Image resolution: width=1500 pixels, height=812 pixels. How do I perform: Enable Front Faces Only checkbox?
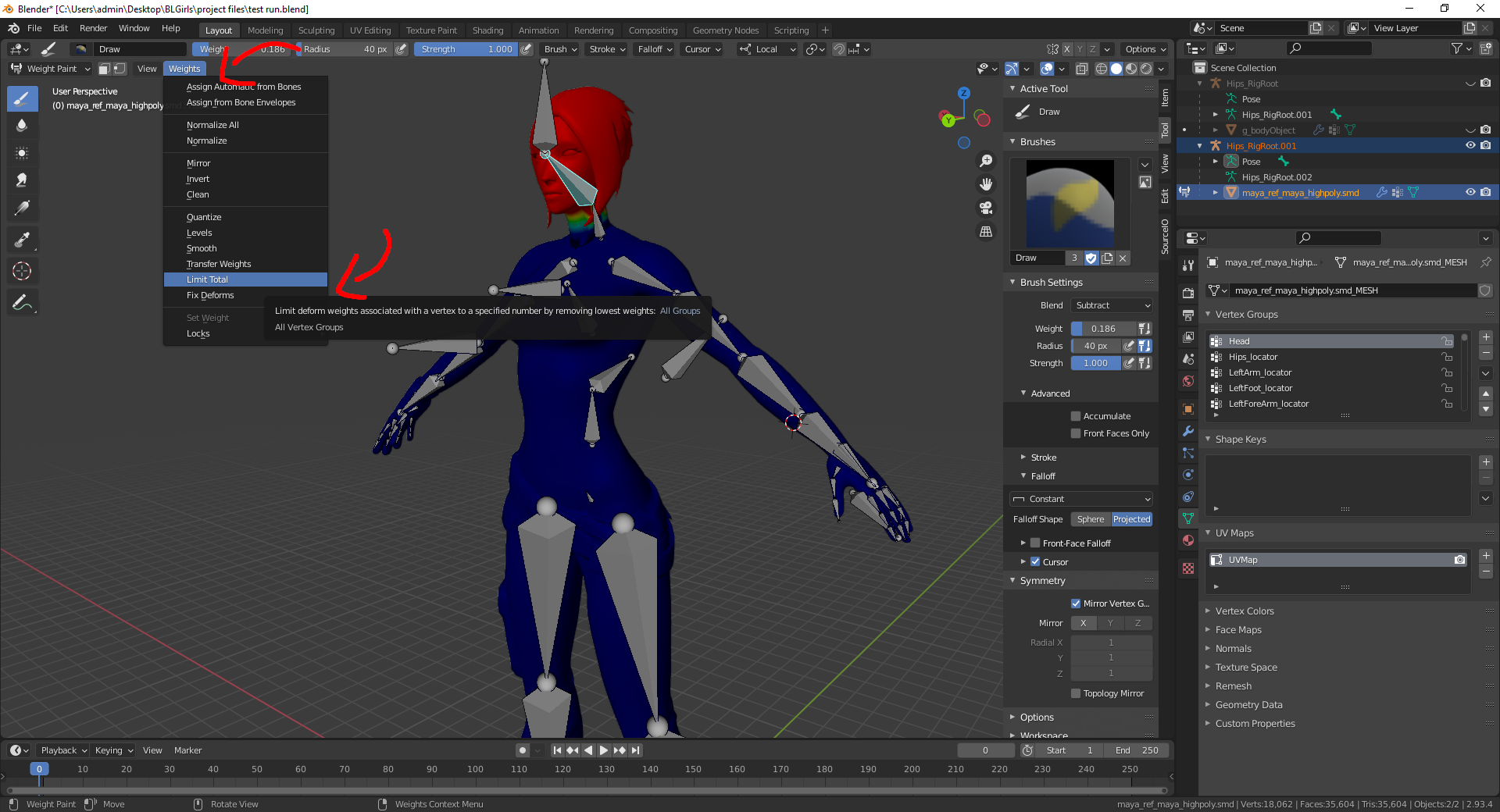(x=1076, y=433)
